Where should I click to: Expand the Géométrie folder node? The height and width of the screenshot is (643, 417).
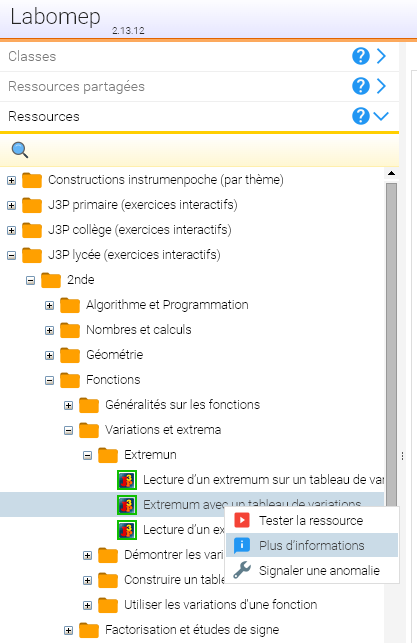pyautogui.click(x=49, y=355)
